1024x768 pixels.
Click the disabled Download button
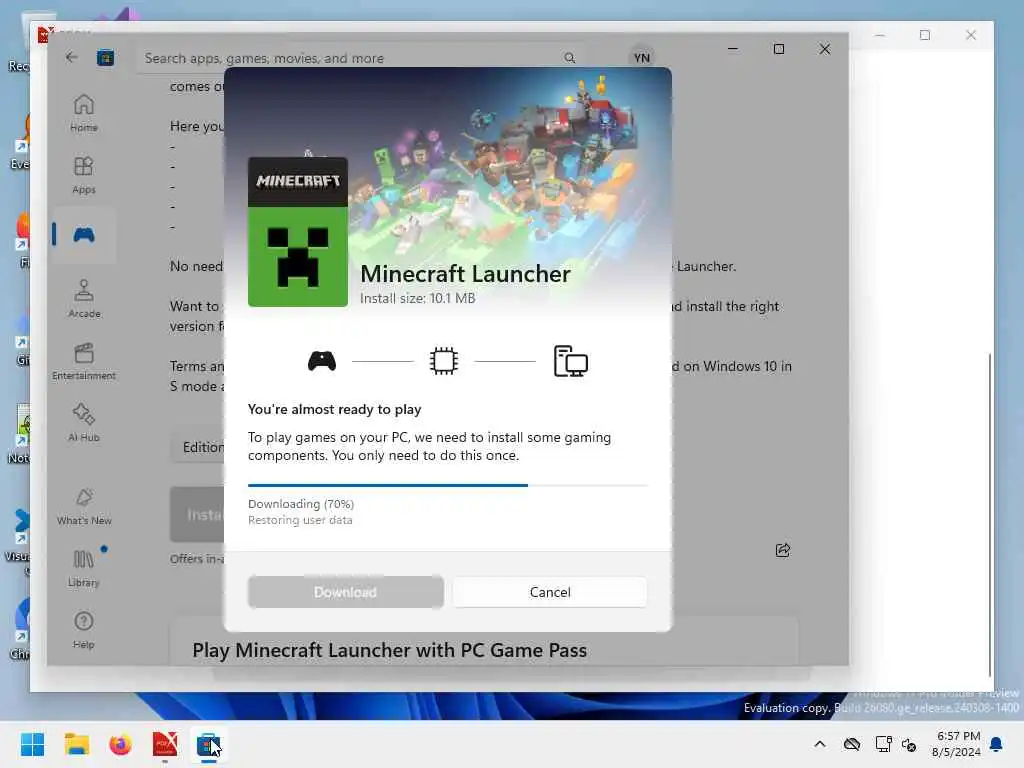point(345,592)
